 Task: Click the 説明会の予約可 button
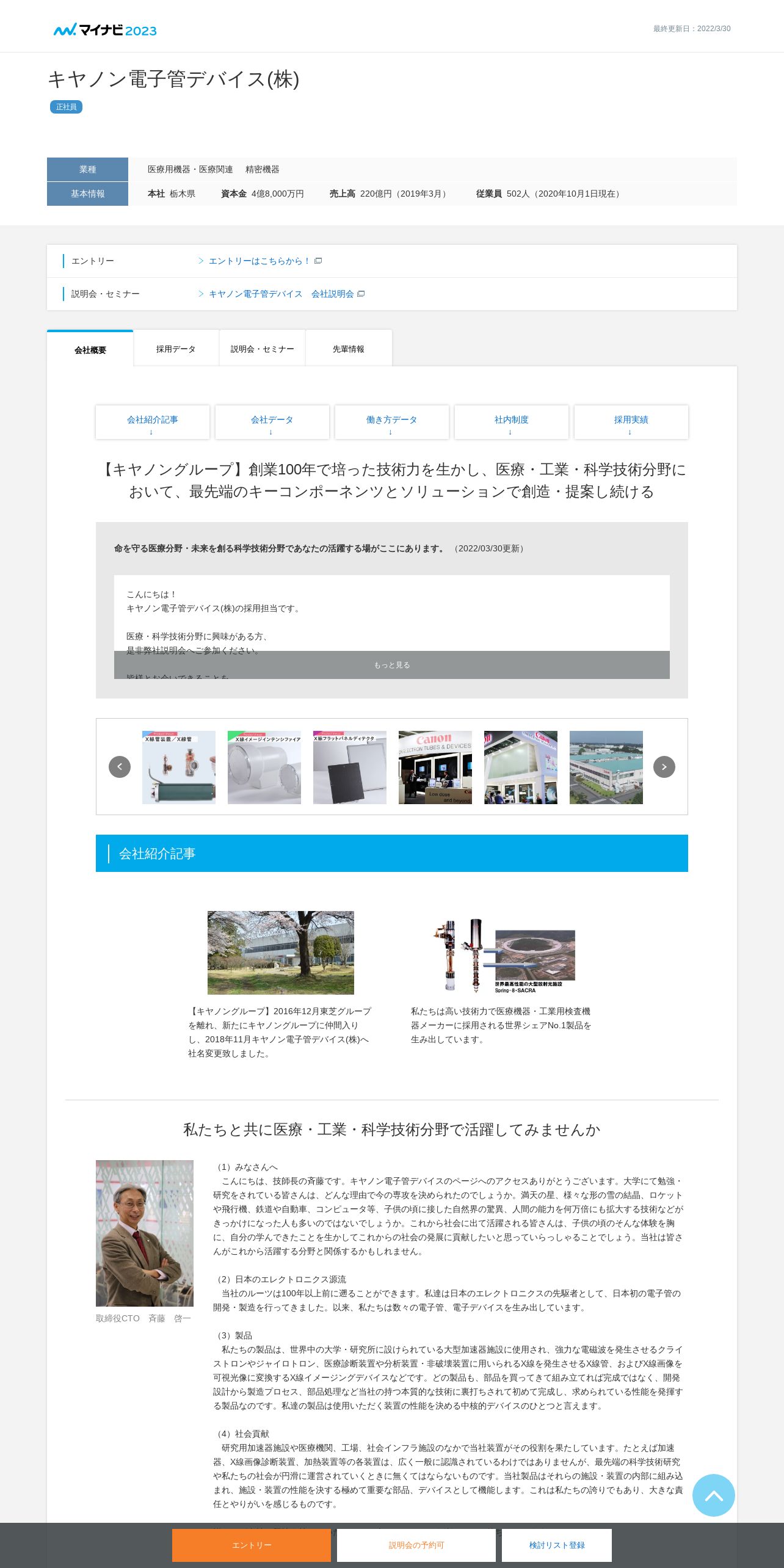coord(416,1545)
